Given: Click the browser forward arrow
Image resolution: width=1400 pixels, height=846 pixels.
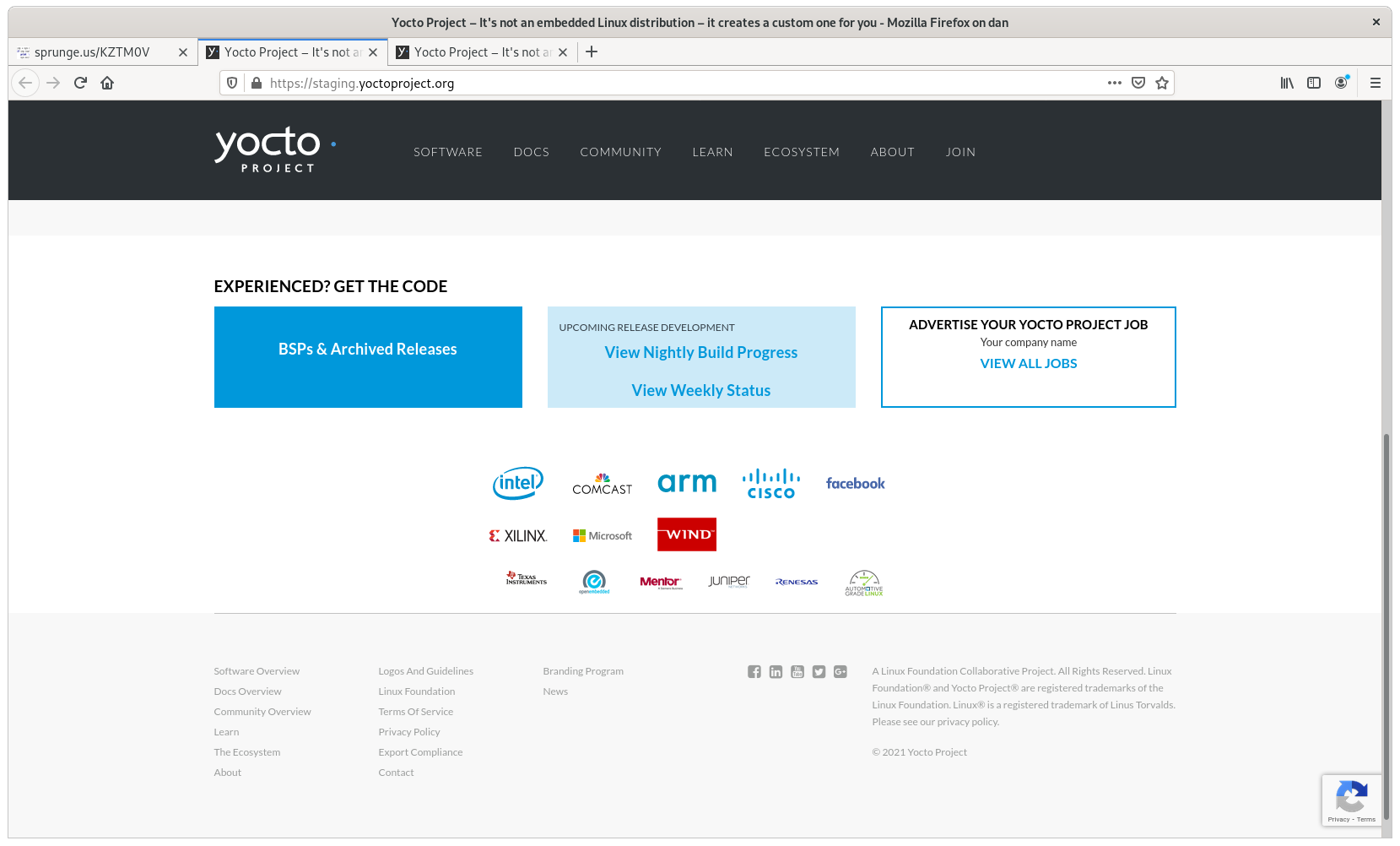Looking at the screenshot, I should [53, 83].
